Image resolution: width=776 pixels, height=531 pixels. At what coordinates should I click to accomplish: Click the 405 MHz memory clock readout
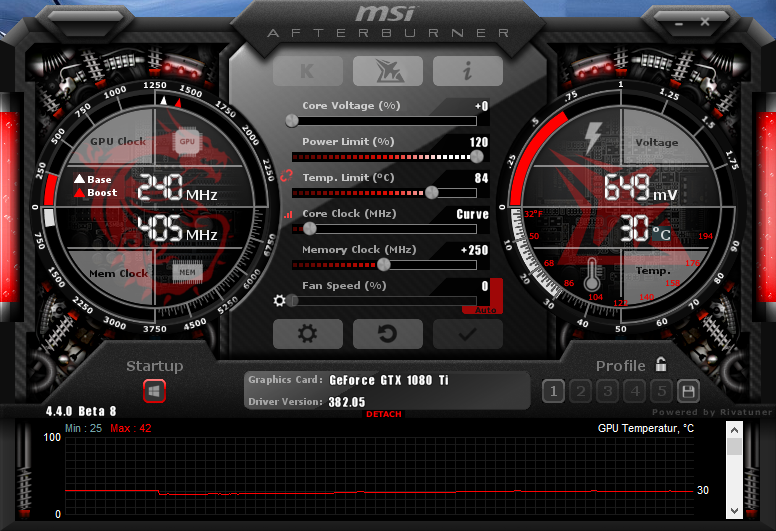click(x=177, y=229)
